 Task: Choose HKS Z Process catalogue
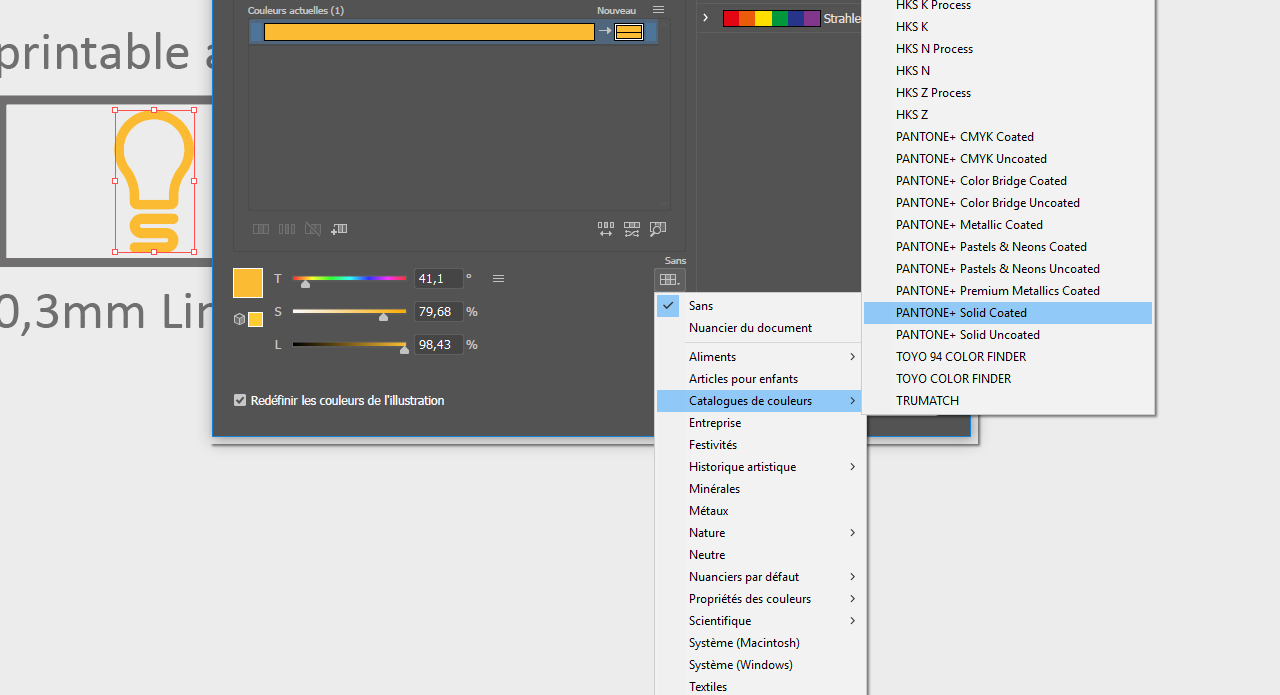[x=1008, y=93]
